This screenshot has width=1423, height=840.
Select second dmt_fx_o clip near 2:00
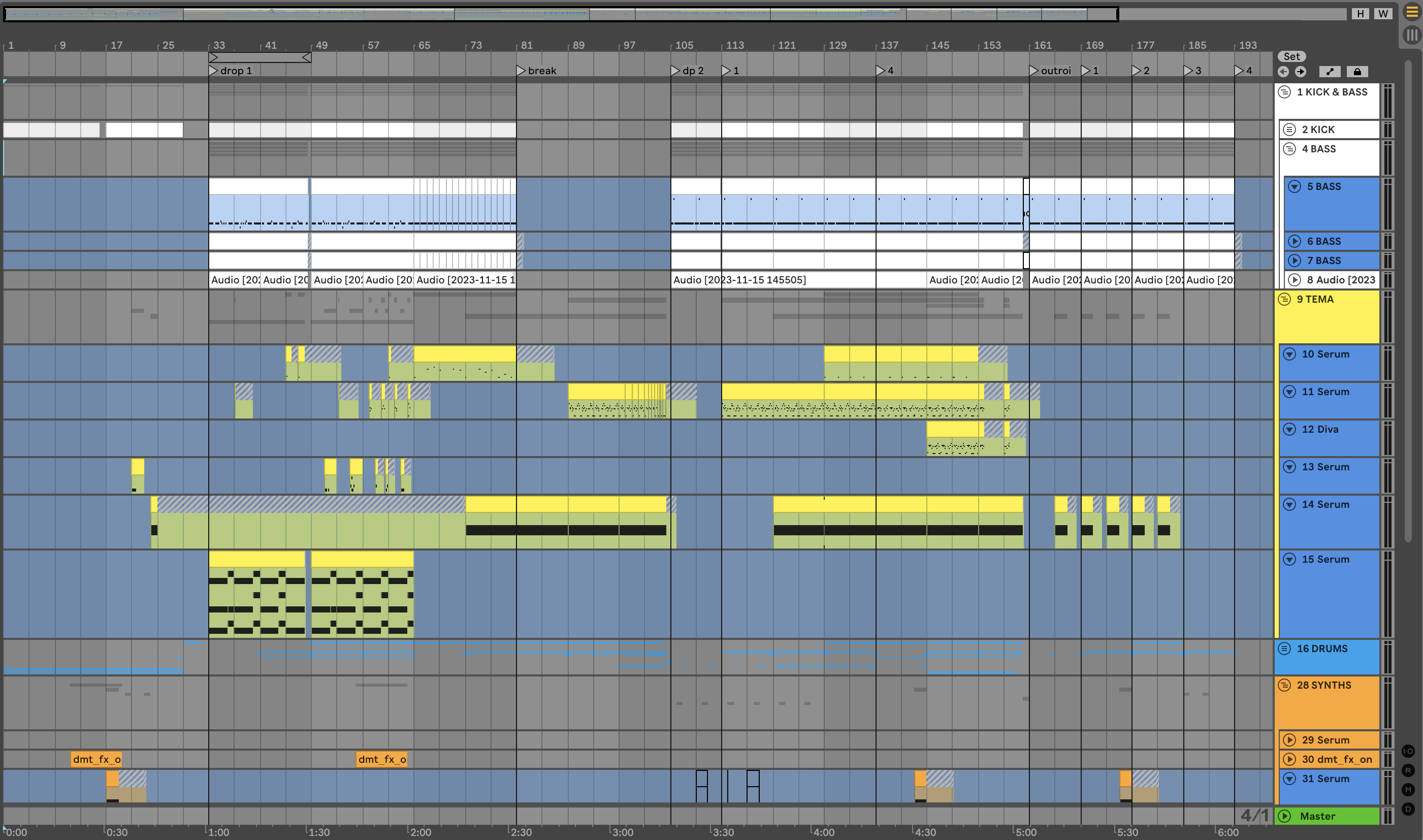pyautogui.click(x=381, y=759)
